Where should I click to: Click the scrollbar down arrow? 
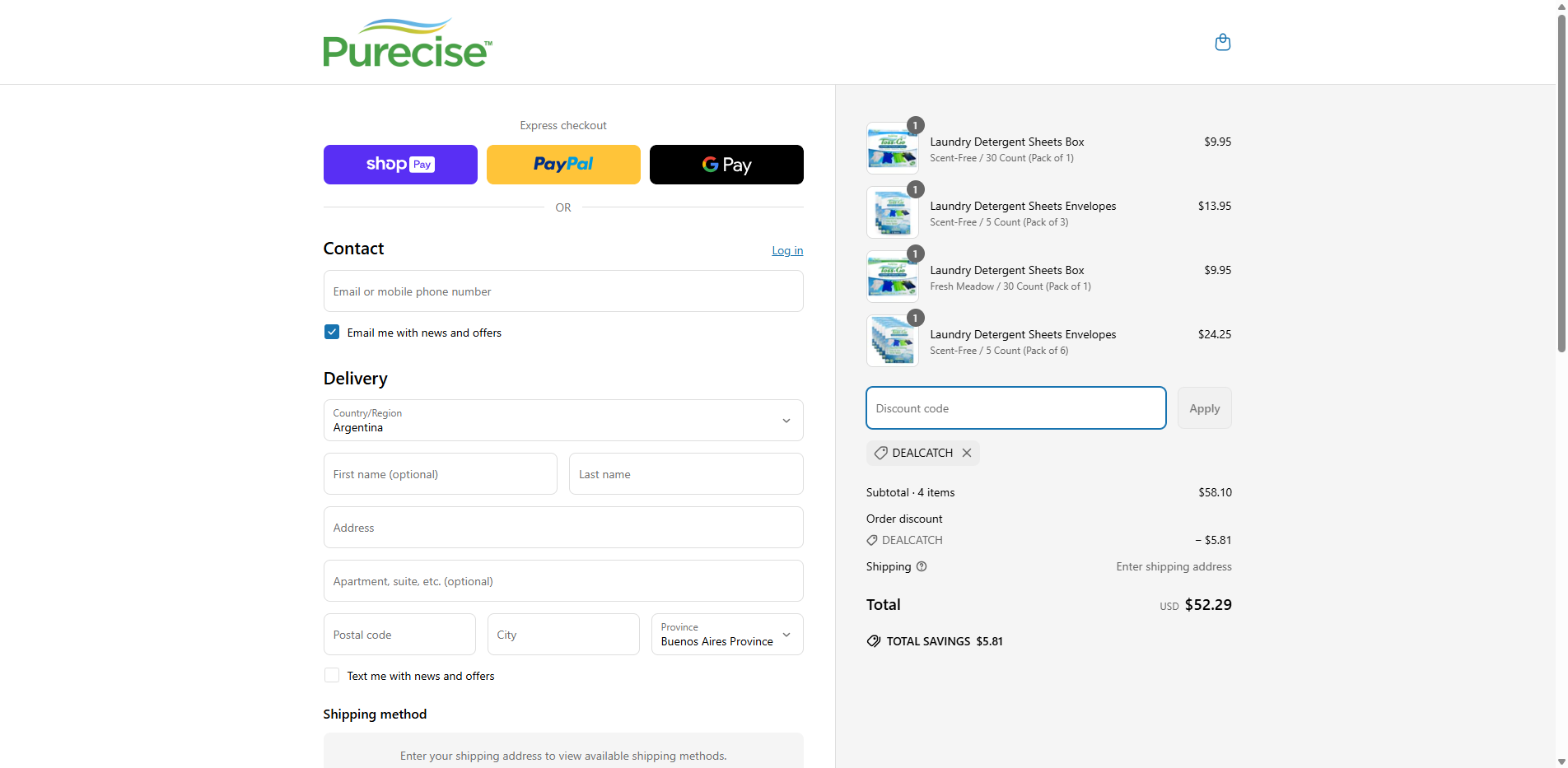click(x=1561, y=761)
